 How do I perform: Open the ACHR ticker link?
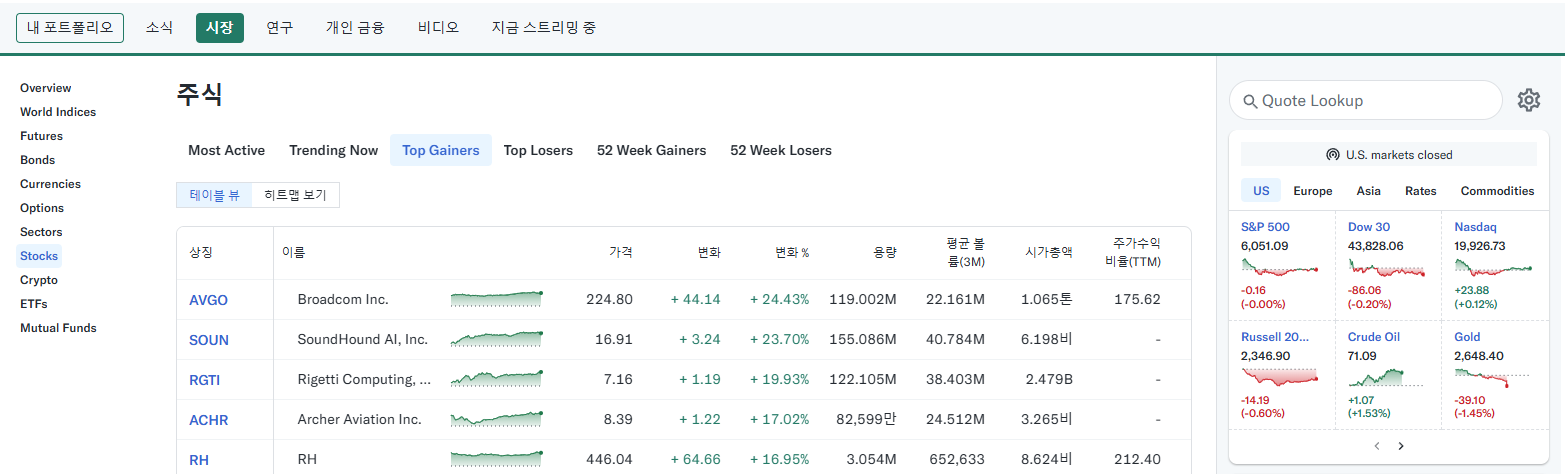coord(209,420)
